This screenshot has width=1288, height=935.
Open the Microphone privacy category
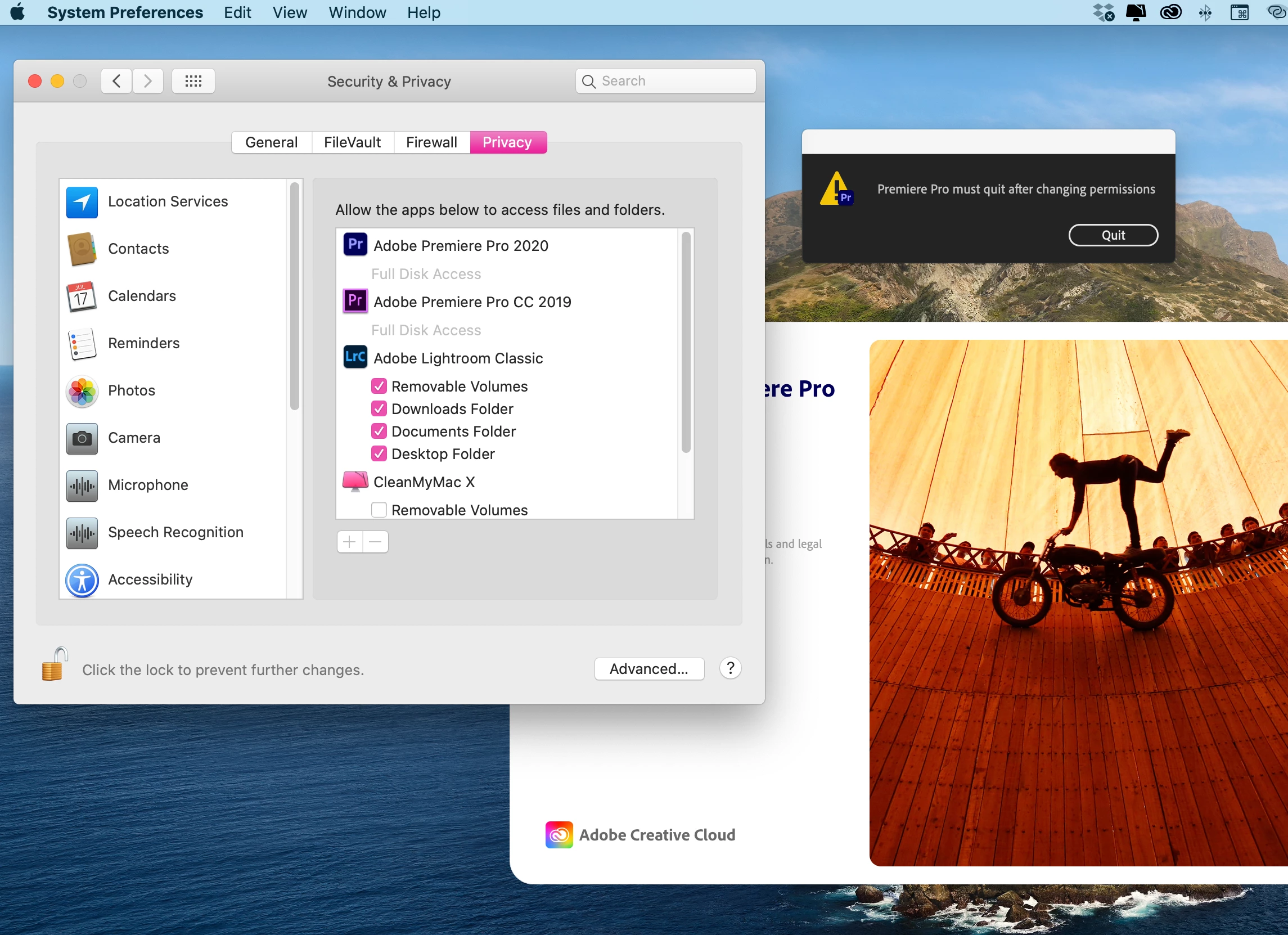(148, 485)
